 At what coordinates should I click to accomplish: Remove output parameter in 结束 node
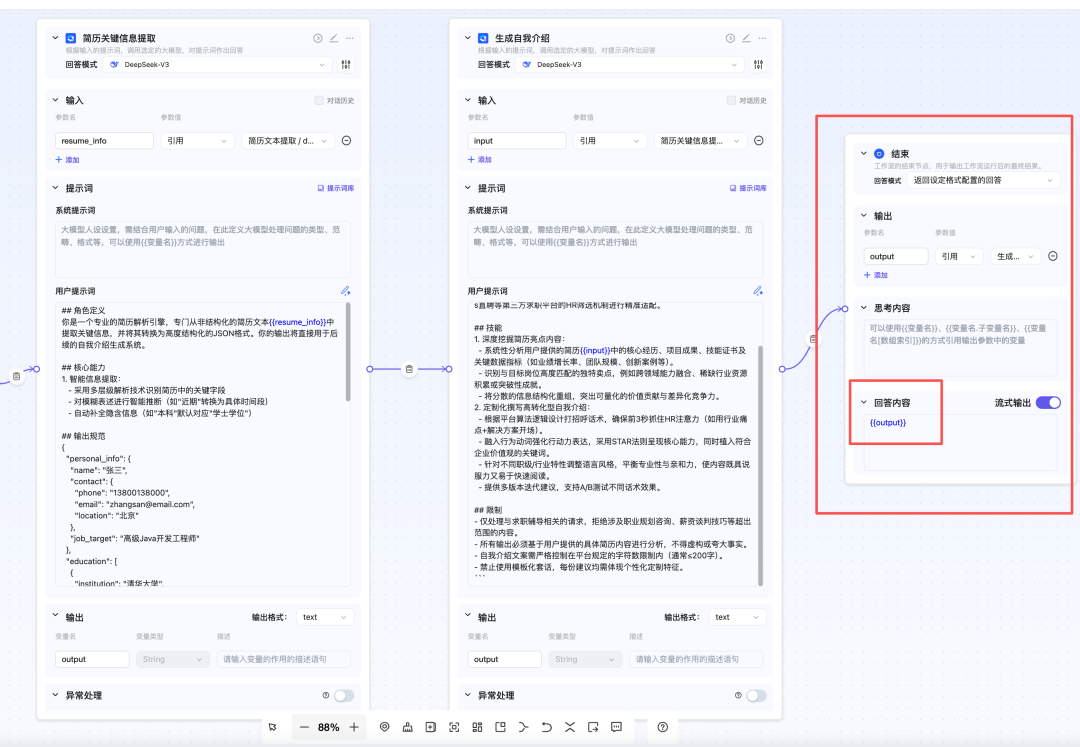point(1052,256)
